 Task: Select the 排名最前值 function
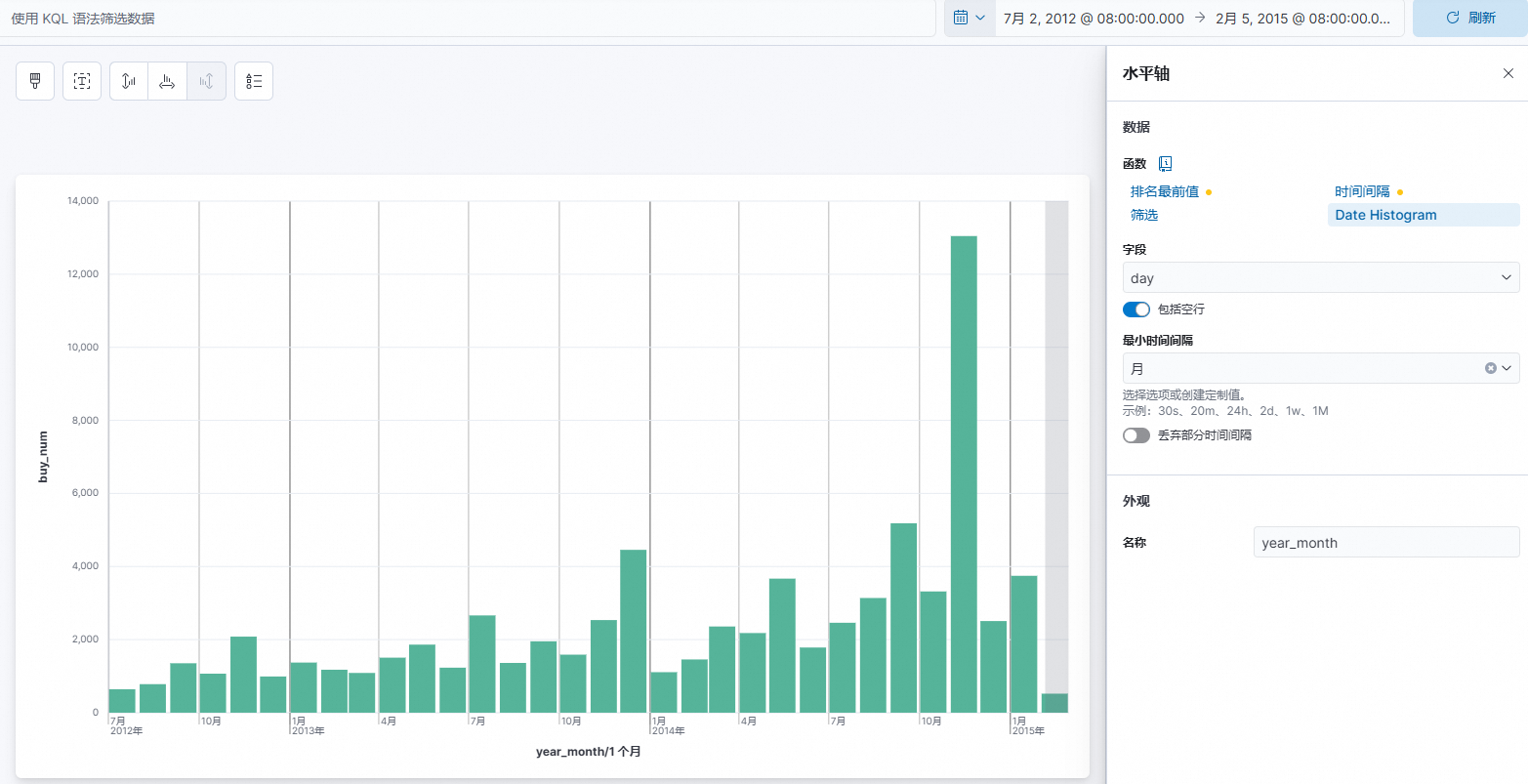coord(1164,191)
